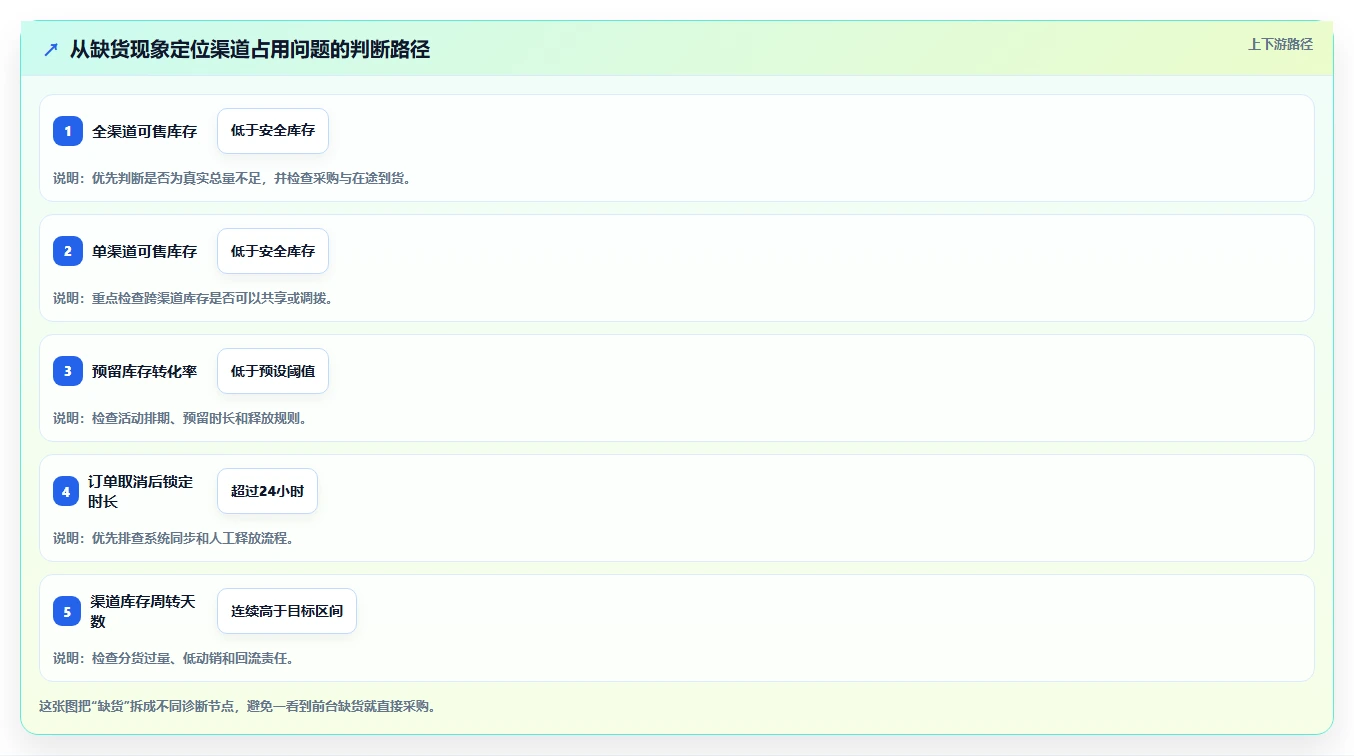Click the 上下游路径 label in header
The height and width of the screenshot is (756, 1354).
[x=1280, y=44]
